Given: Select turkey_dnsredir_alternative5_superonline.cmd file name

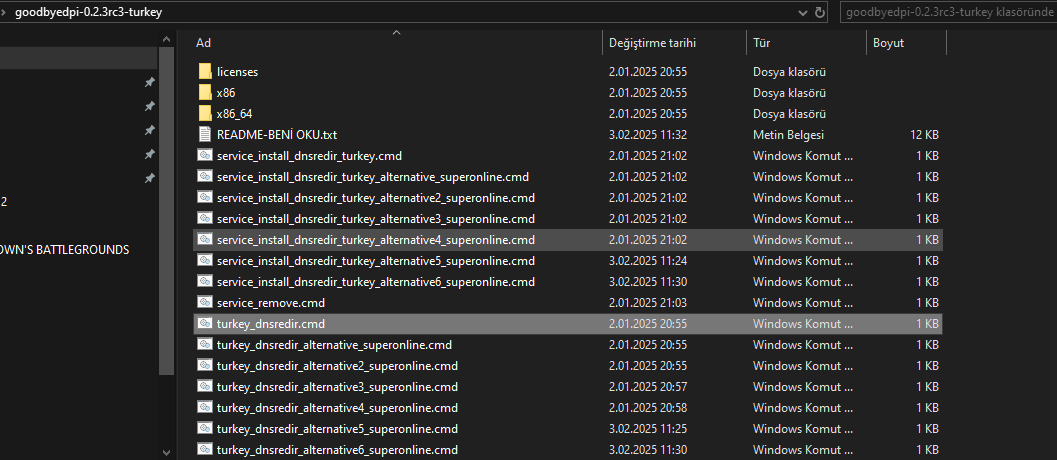Looking at the screenshot, I should [x=338, y=428].
